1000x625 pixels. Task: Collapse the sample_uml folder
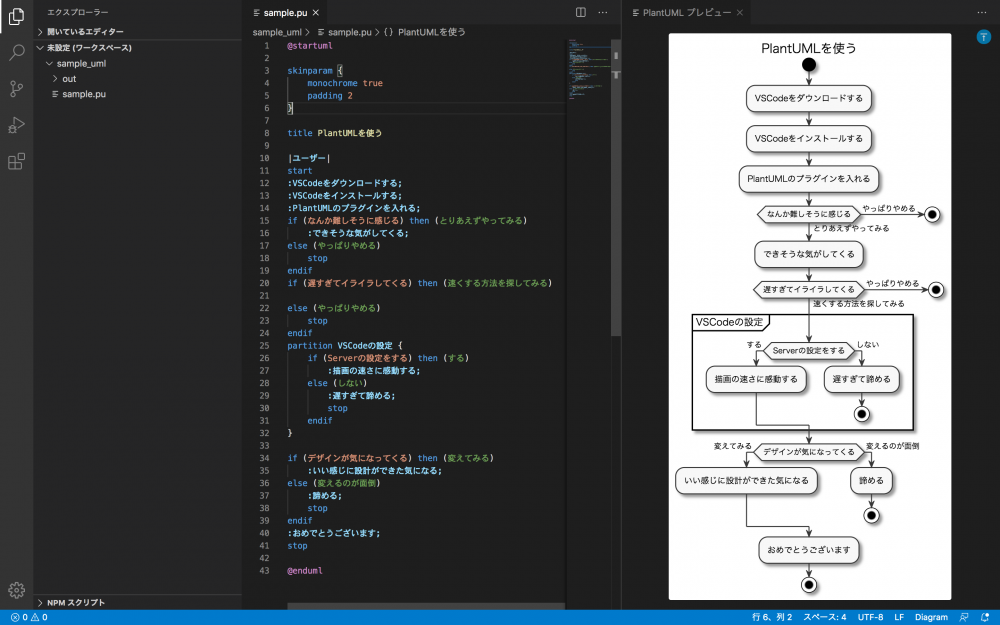click(81, 64)
